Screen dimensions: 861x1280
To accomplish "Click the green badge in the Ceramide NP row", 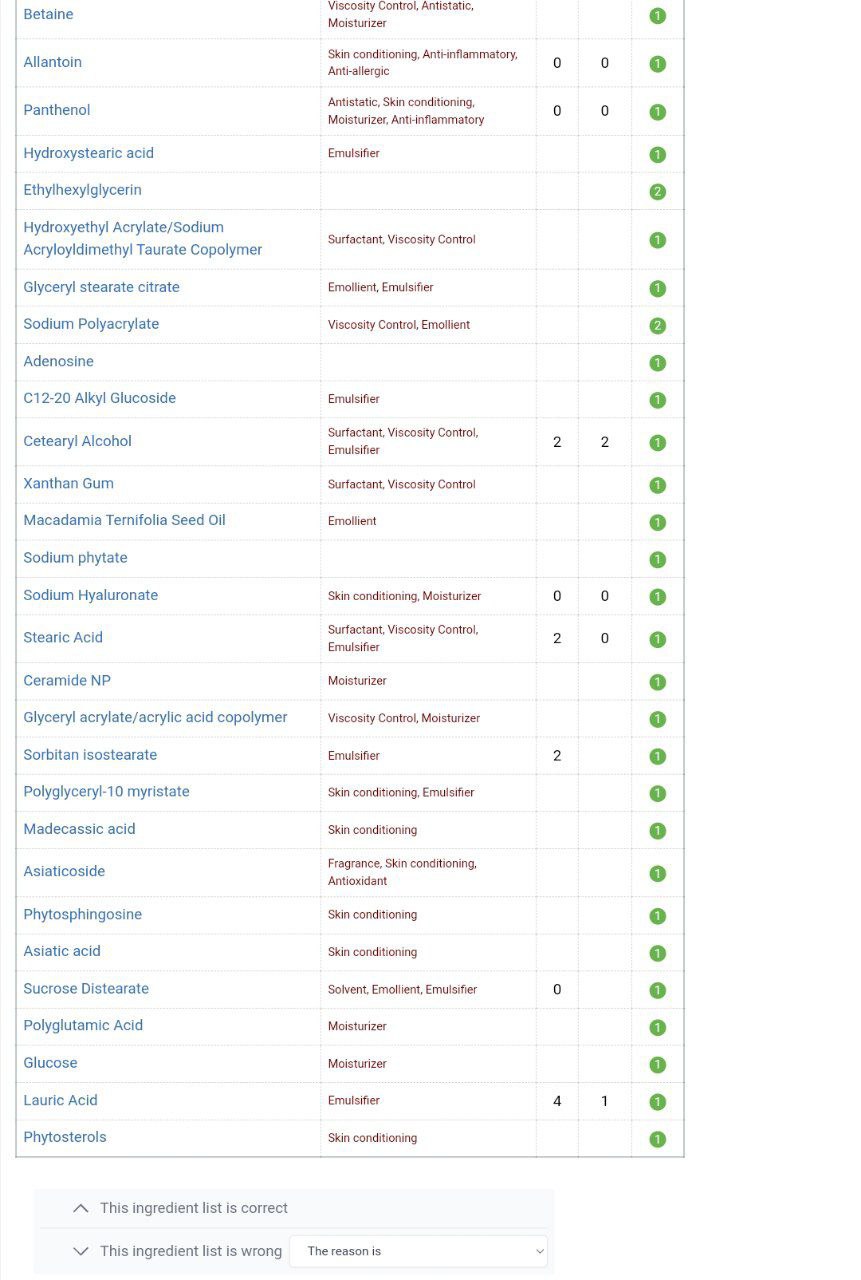I will click(657, 682).
